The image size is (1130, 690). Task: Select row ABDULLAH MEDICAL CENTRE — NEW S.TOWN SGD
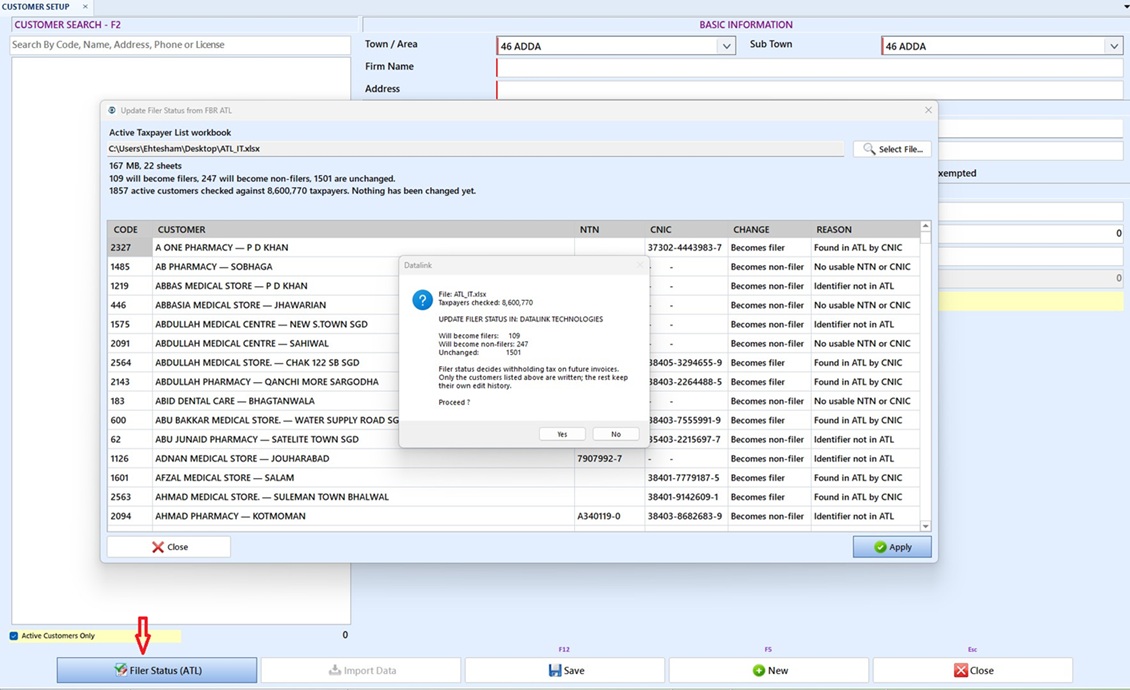(x=514, y=324)
